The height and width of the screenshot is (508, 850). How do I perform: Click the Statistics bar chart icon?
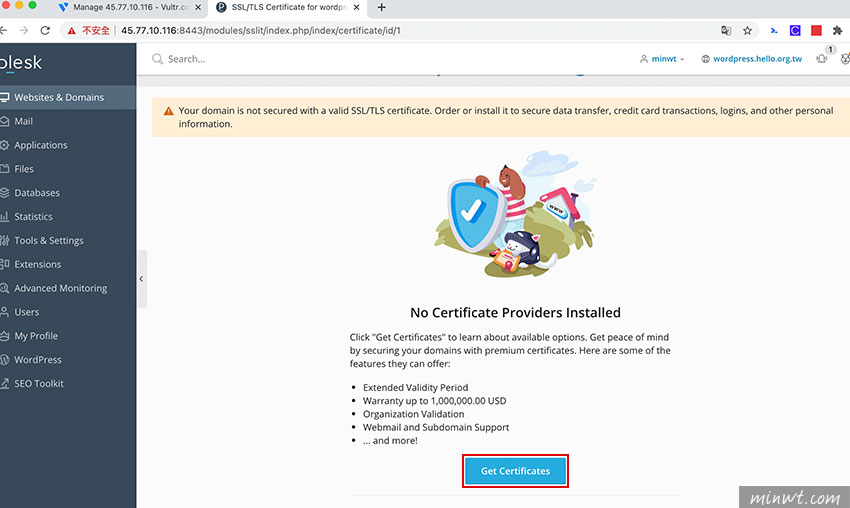(5, 217)
